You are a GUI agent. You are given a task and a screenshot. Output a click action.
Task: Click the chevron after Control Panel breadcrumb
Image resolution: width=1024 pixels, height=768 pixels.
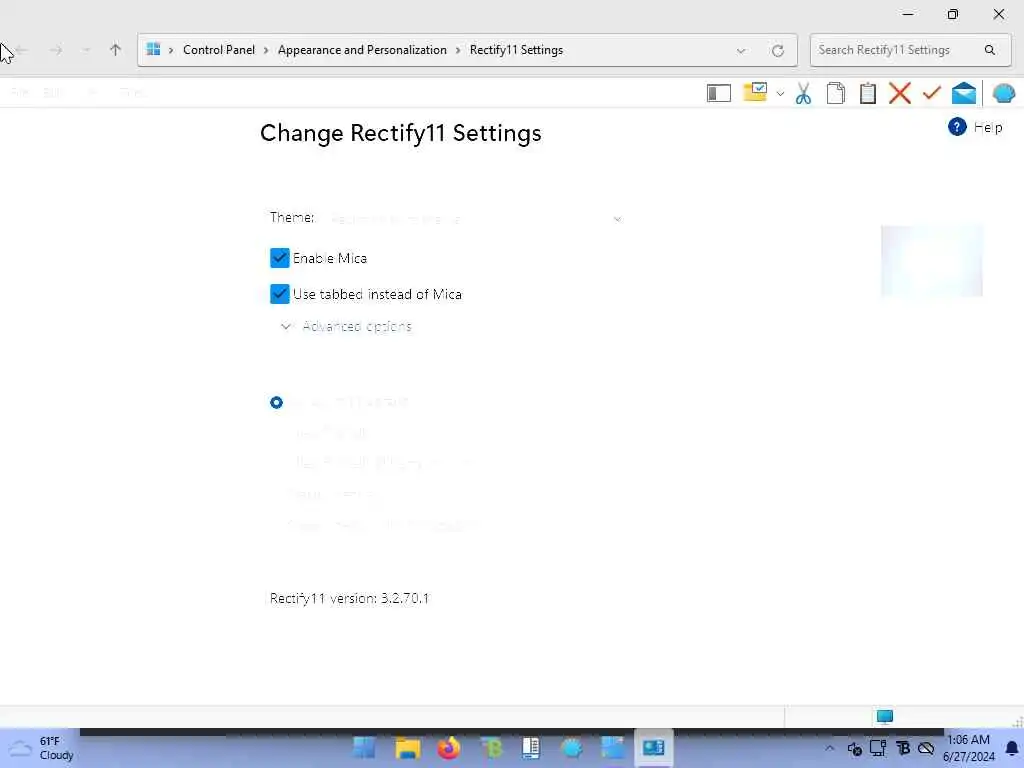tap(266, 50)
